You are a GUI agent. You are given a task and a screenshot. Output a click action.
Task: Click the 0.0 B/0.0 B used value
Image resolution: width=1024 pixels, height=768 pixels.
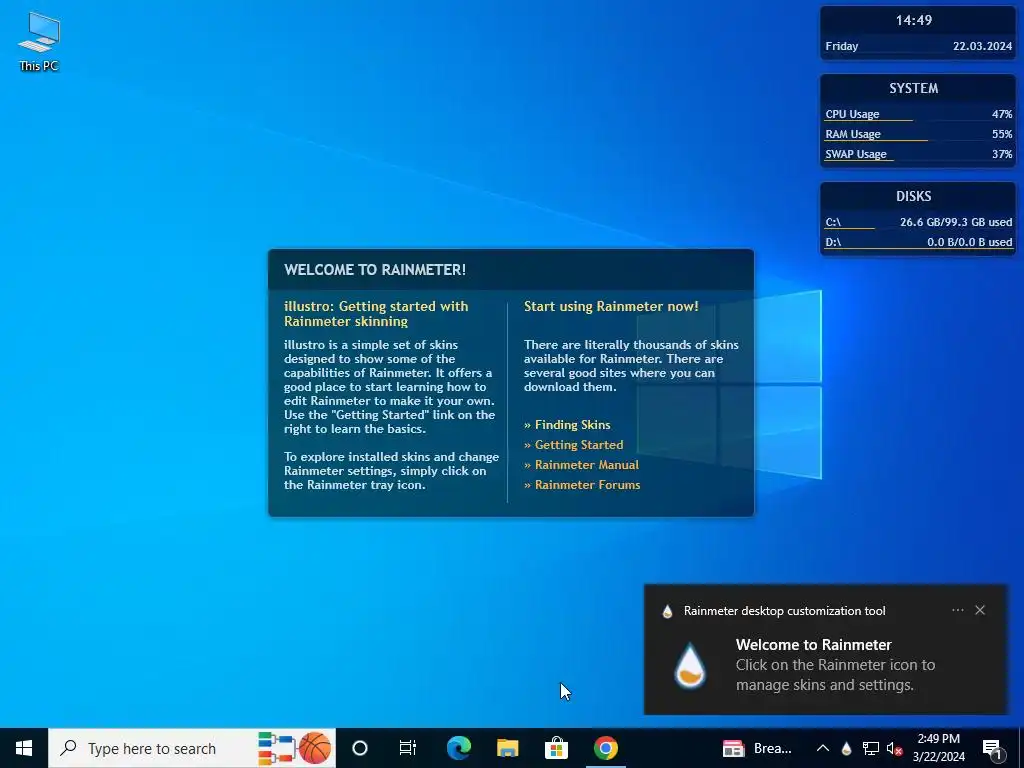[970, 242]
